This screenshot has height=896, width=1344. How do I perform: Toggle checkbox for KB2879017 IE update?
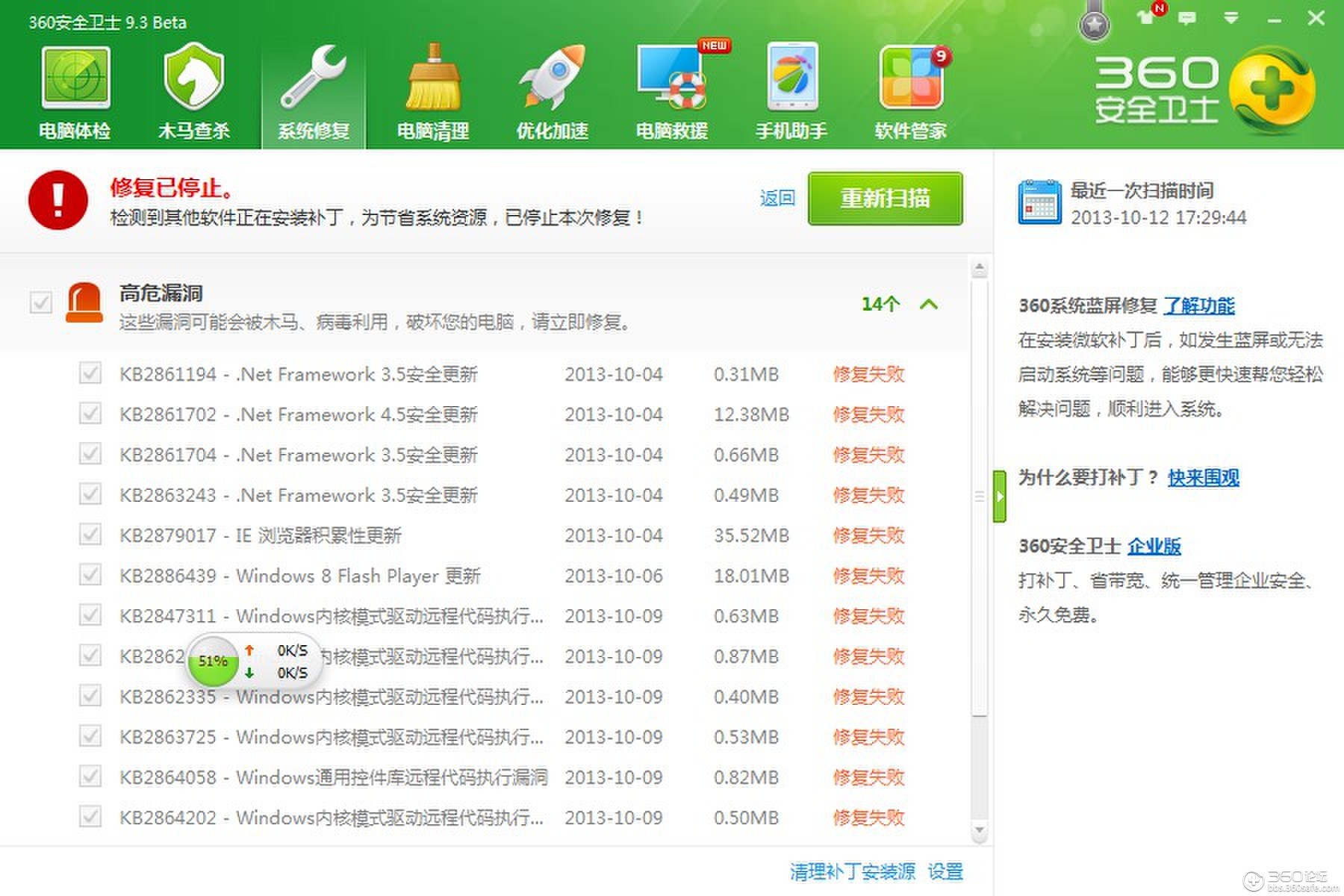[90, 535]
